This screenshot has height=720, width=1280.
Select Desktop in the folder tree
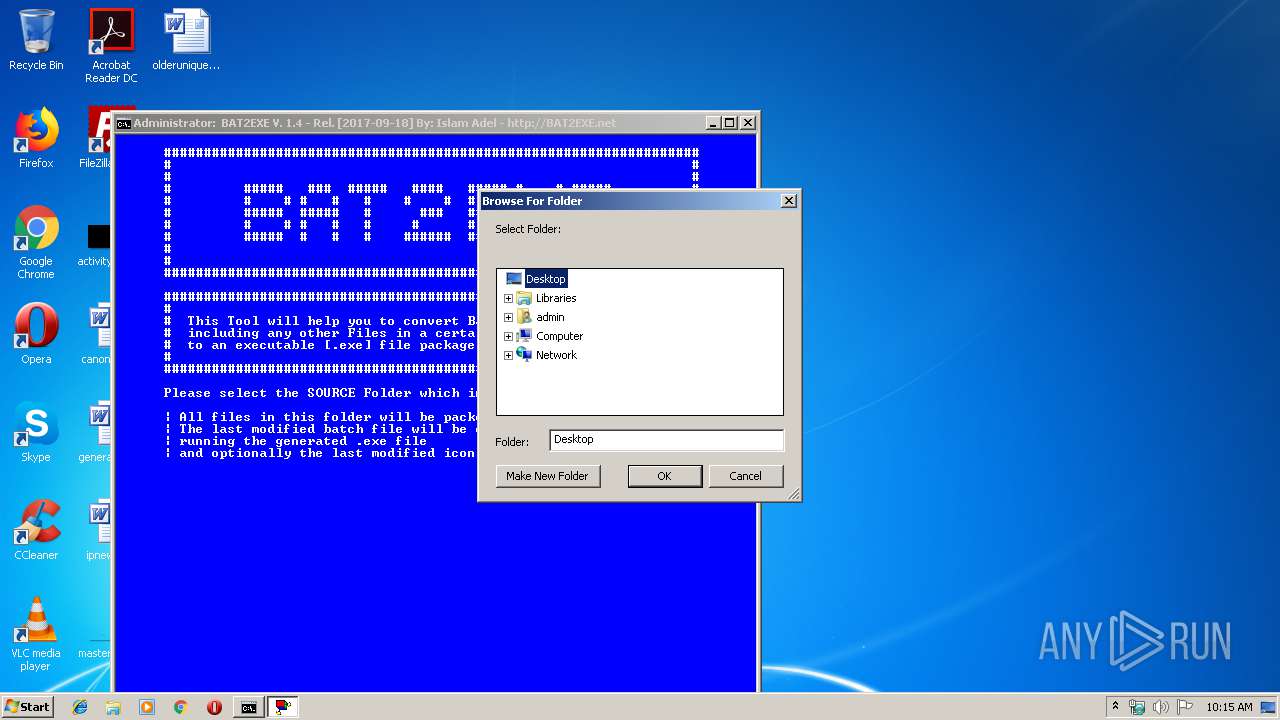point(546,279)
